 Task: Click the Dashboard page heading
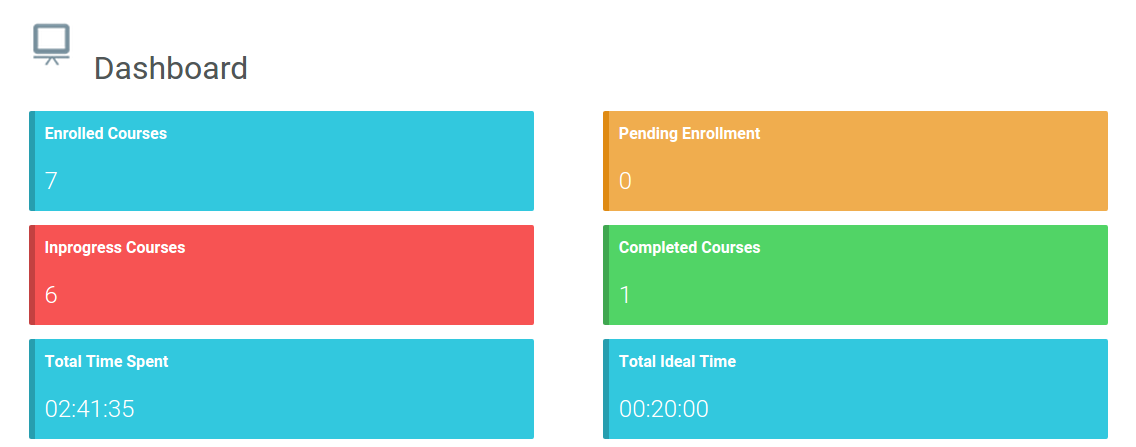pos(170,69)
